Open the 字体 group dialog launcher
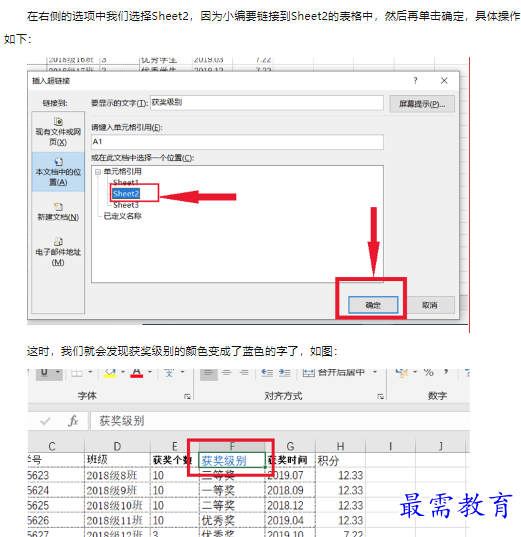Viewport: 521px width, 537px height. [x=187, y=396]
